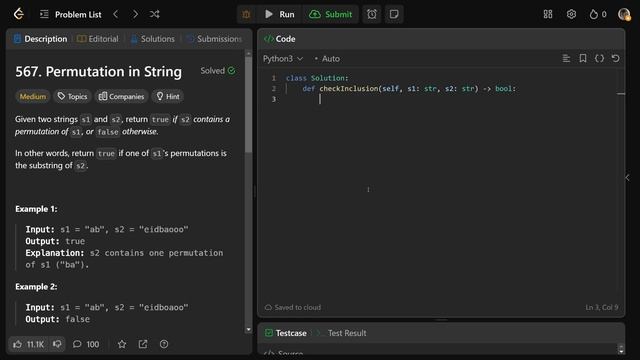Click the Medium difficulty tag
Image resolution: width=640 pixels, height=360 pixels.
[33, 96]
